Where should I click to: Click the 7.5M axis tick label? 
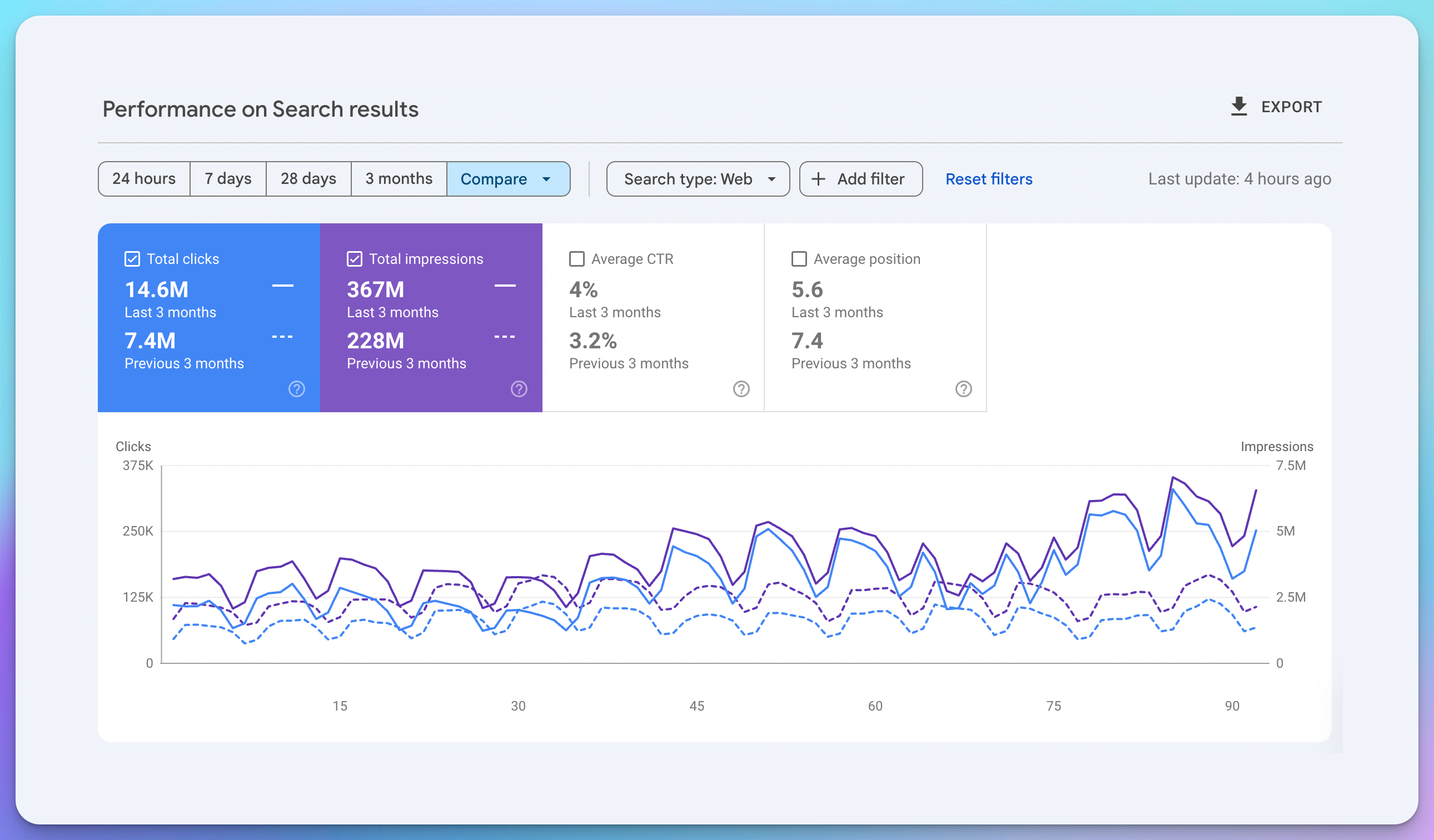pos(1291,466)
